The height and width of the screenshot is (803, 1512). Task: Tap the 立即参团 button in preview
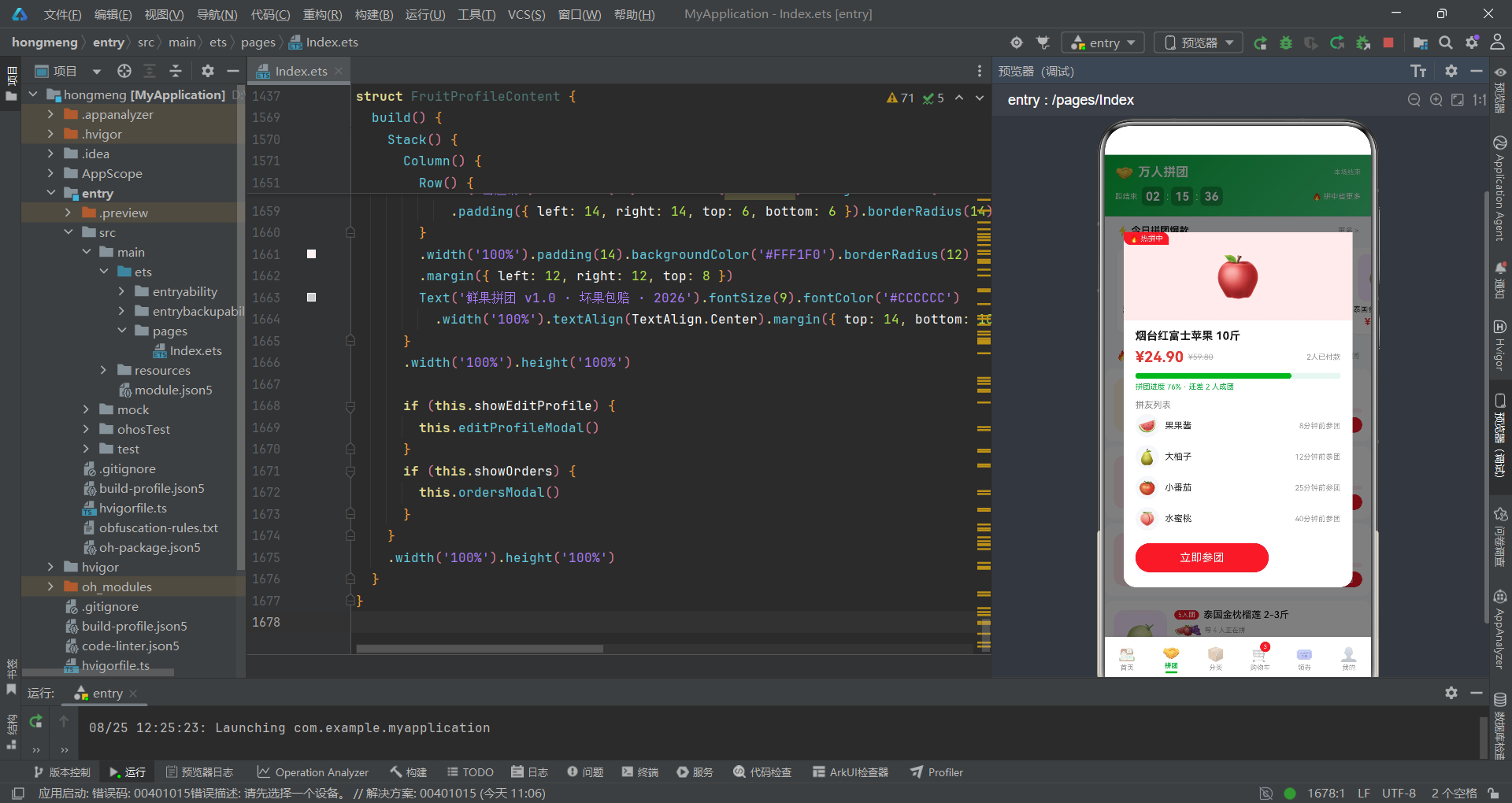point(1202,557)
